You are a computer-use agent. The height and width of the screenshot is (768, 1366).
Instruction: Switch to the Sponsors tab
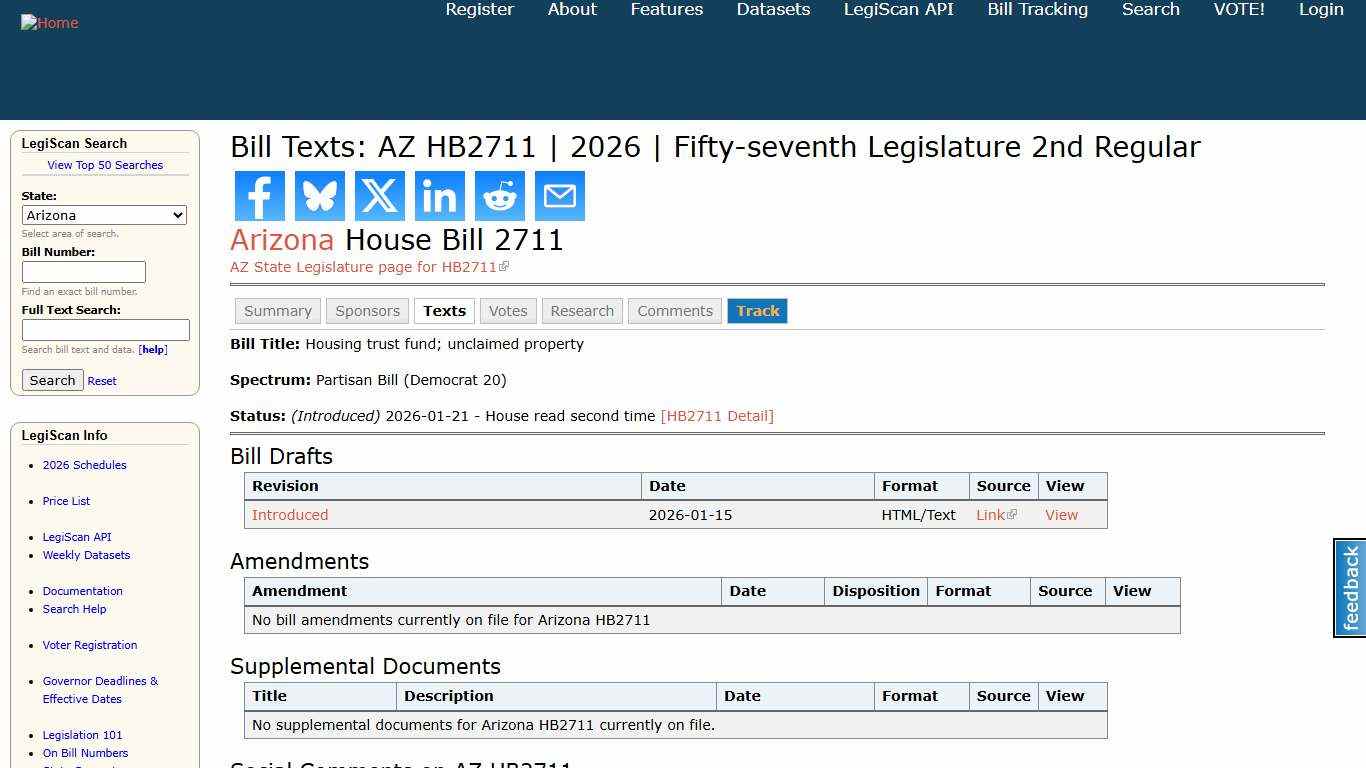point(367,311)
